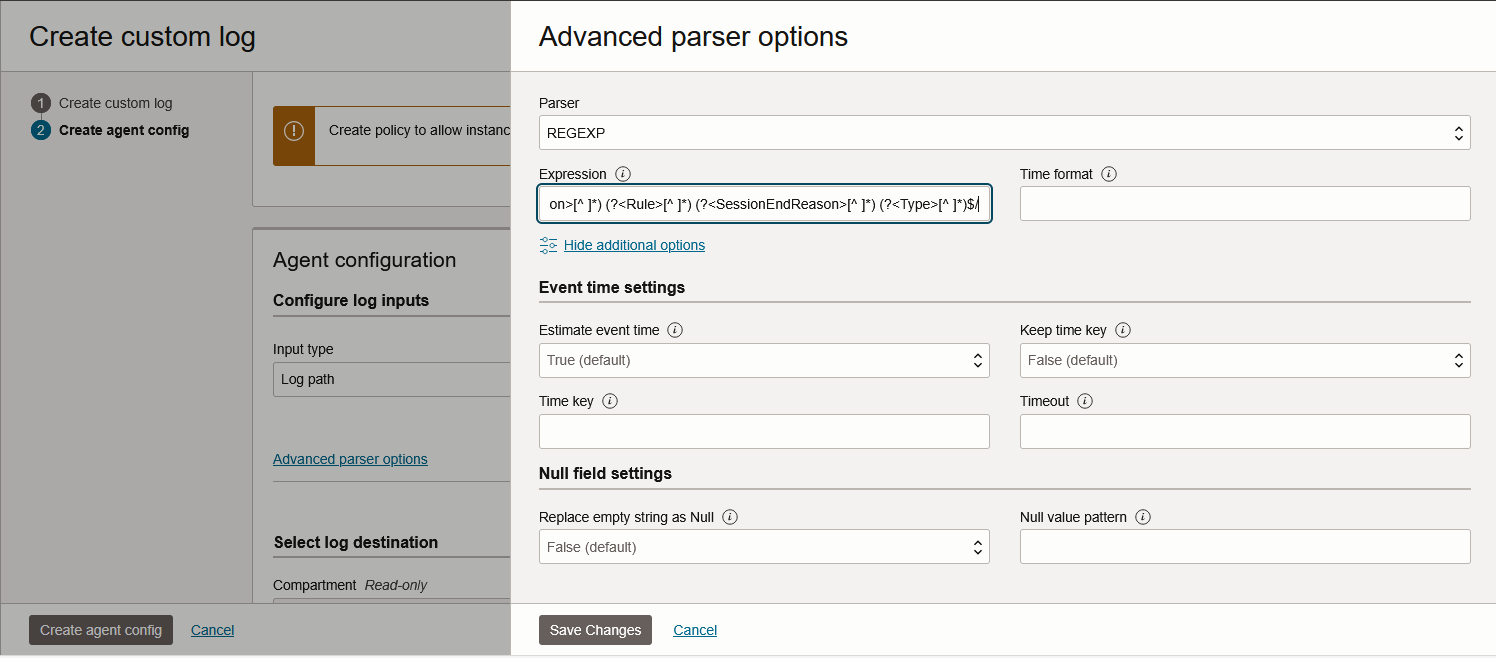Click the Timeout info icon
The image size is (1496, 658).
tap(1085, 401)
